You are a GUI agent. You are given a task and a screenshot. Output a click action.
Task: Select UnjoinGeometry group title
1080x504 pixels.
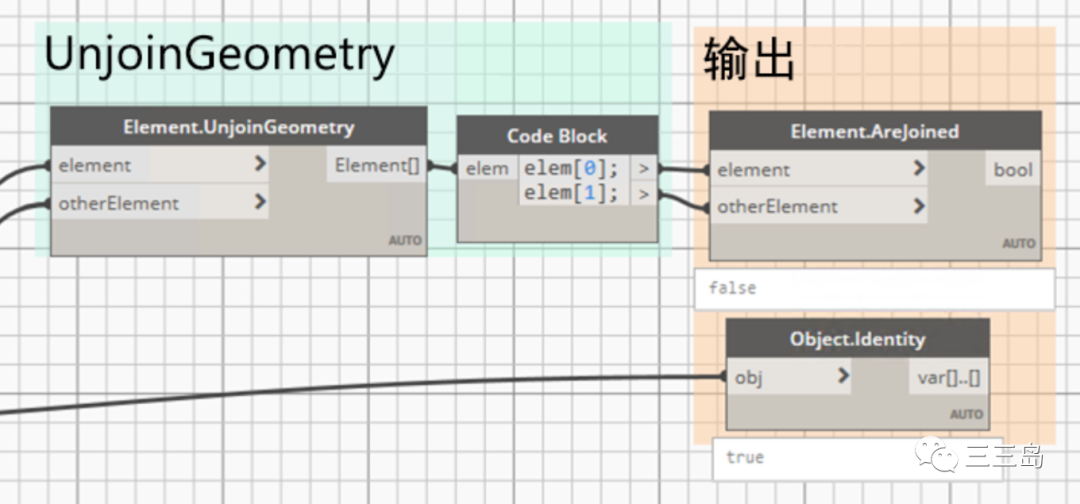click(x=219, y=55)
